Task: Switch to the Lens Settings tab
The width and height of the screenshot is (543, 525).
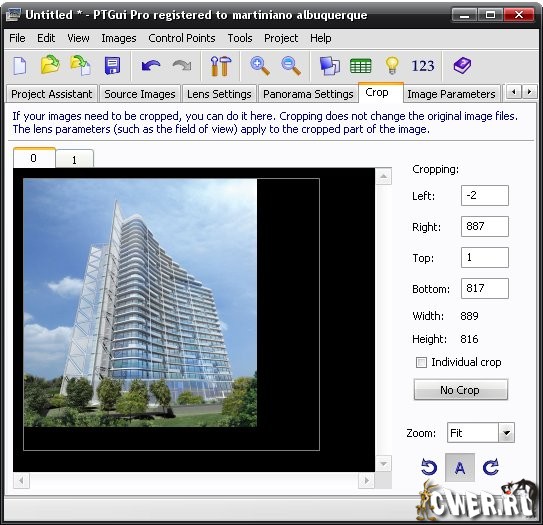Action: pos(219,94)
